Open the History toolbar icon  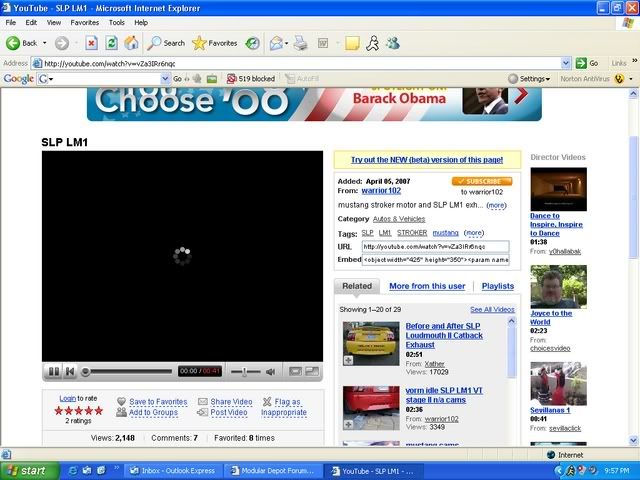tap(252, 43)
